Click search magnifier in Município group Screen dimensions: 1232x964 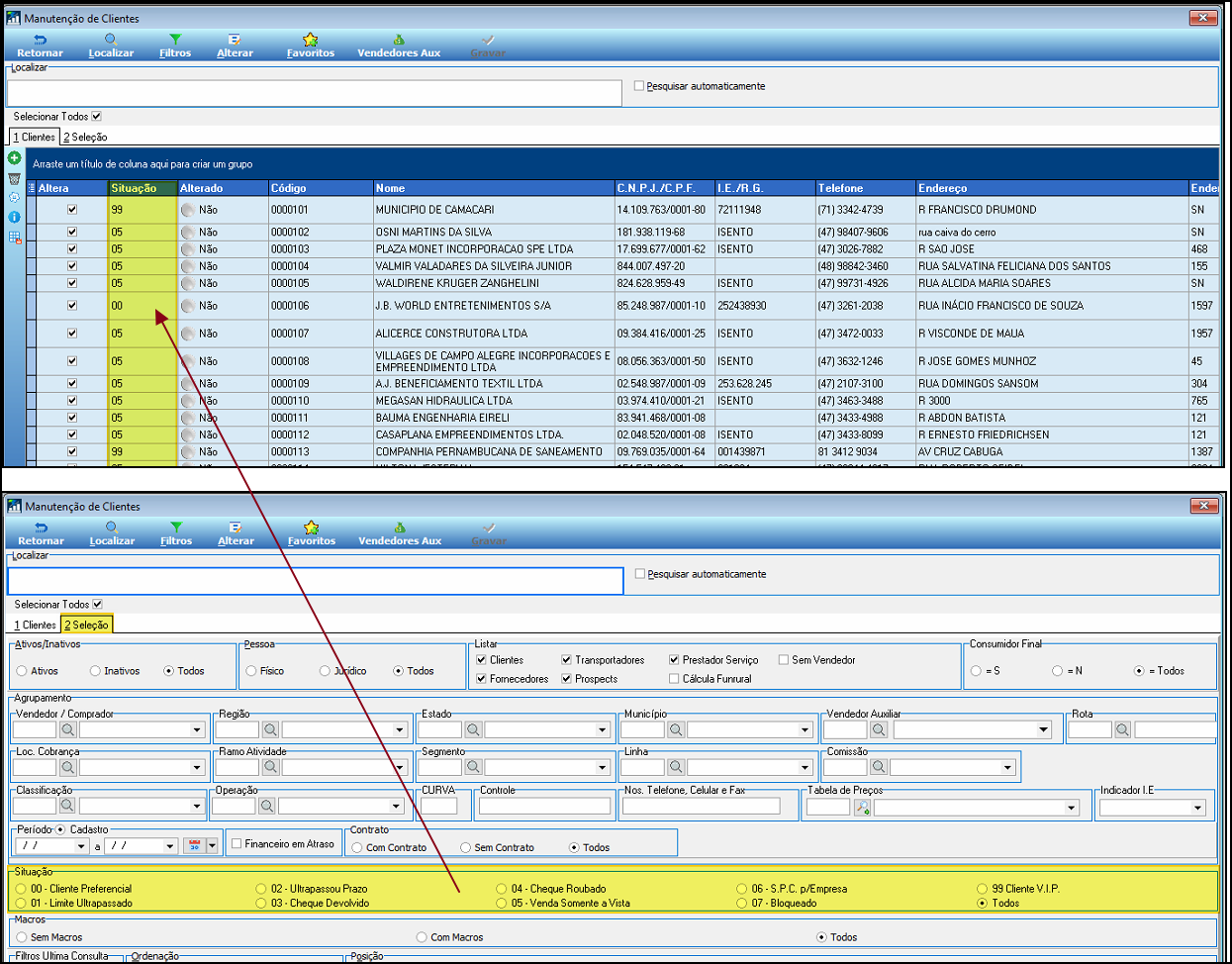click(675, 729)
